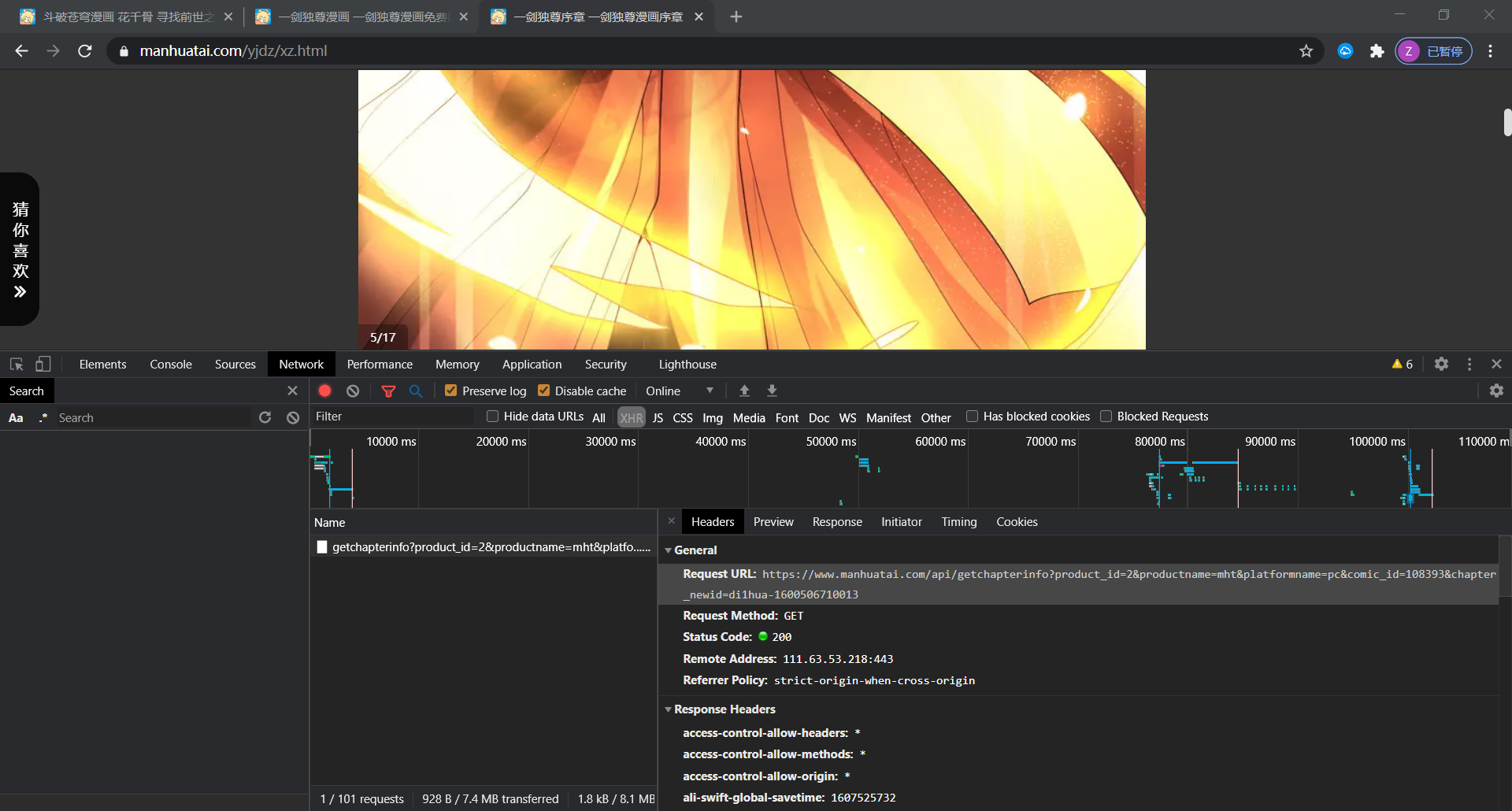Activate the inspect element picker tool
Viewport: 1512px width, 811px height.
pyautogui.click(x=17, y=364)
